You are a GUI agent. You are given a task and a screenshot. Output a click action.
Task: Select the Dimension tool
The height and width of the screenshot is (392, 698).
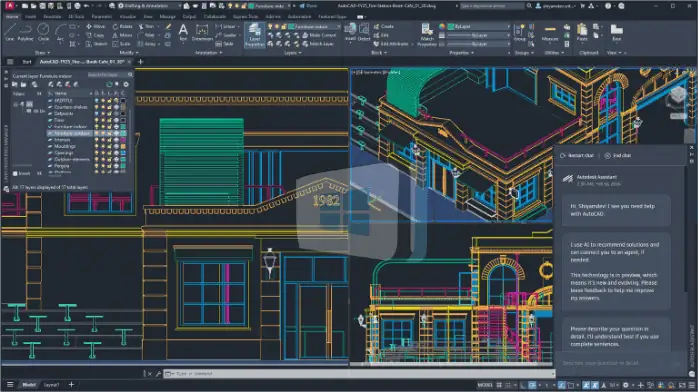(202, 32)
